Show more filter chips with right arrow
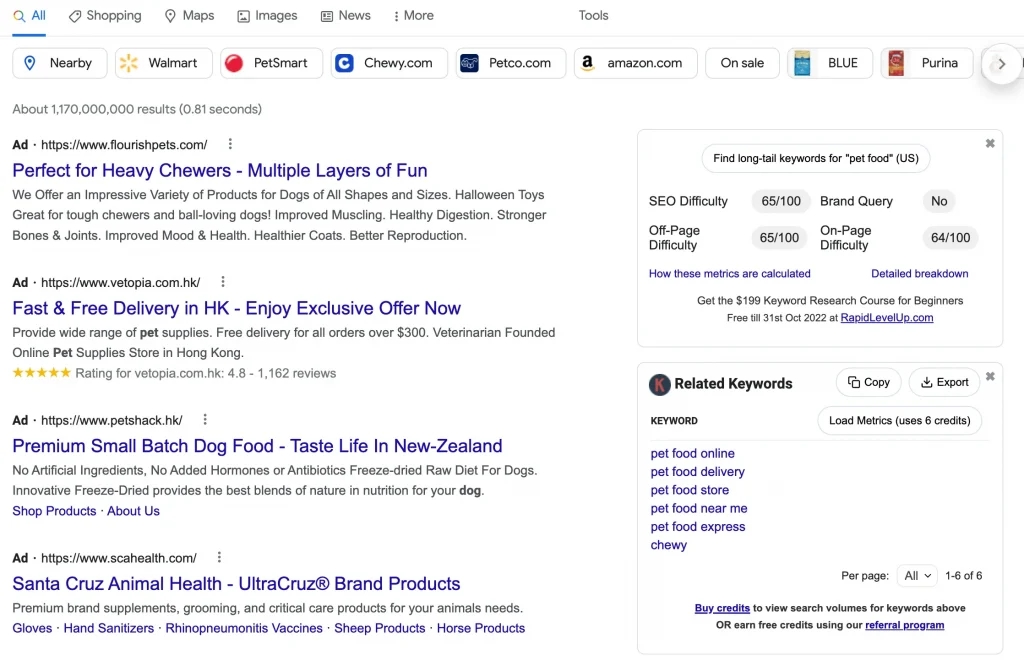The height and width of the screenshot is (660, 1024). click(1001, 63)
